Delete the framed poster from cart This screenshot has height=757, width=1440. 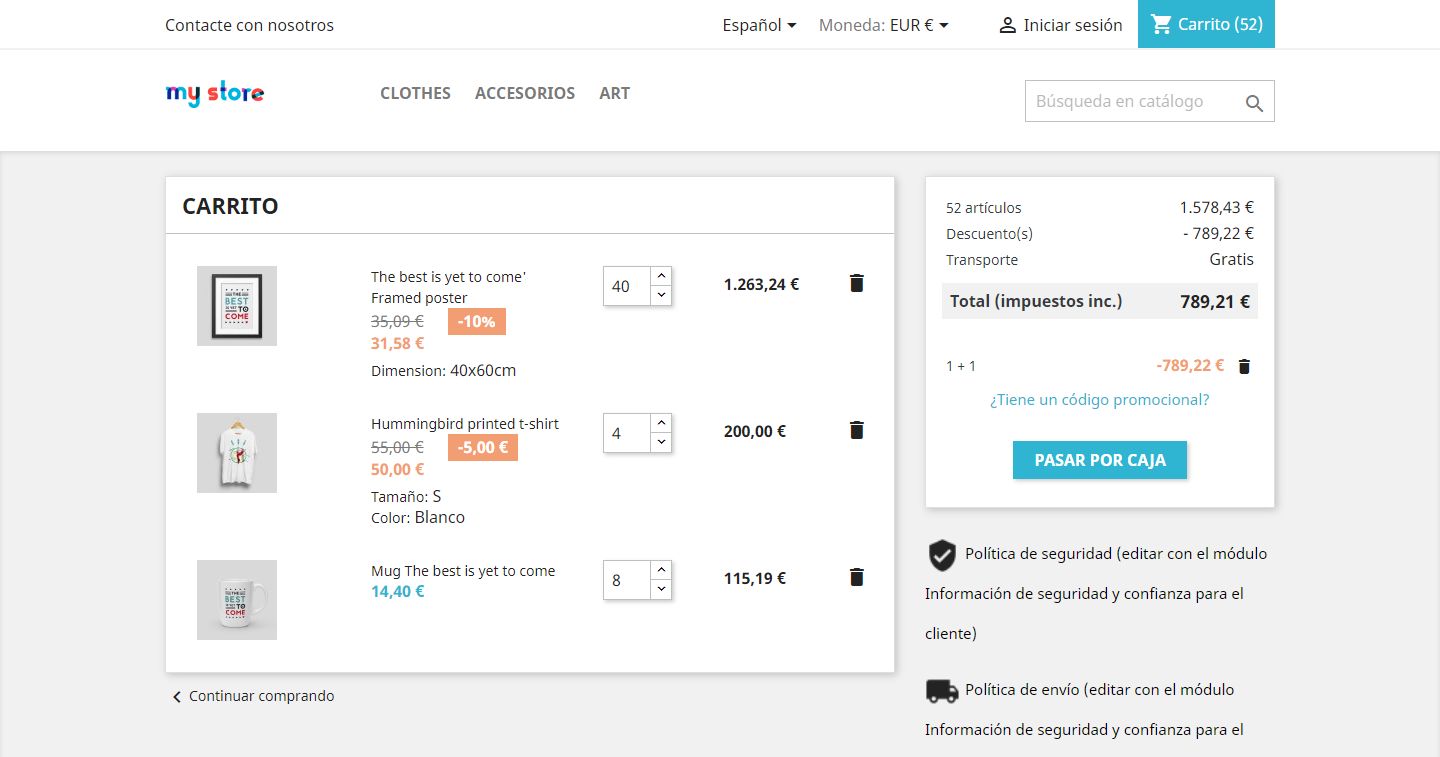point(856,284)
